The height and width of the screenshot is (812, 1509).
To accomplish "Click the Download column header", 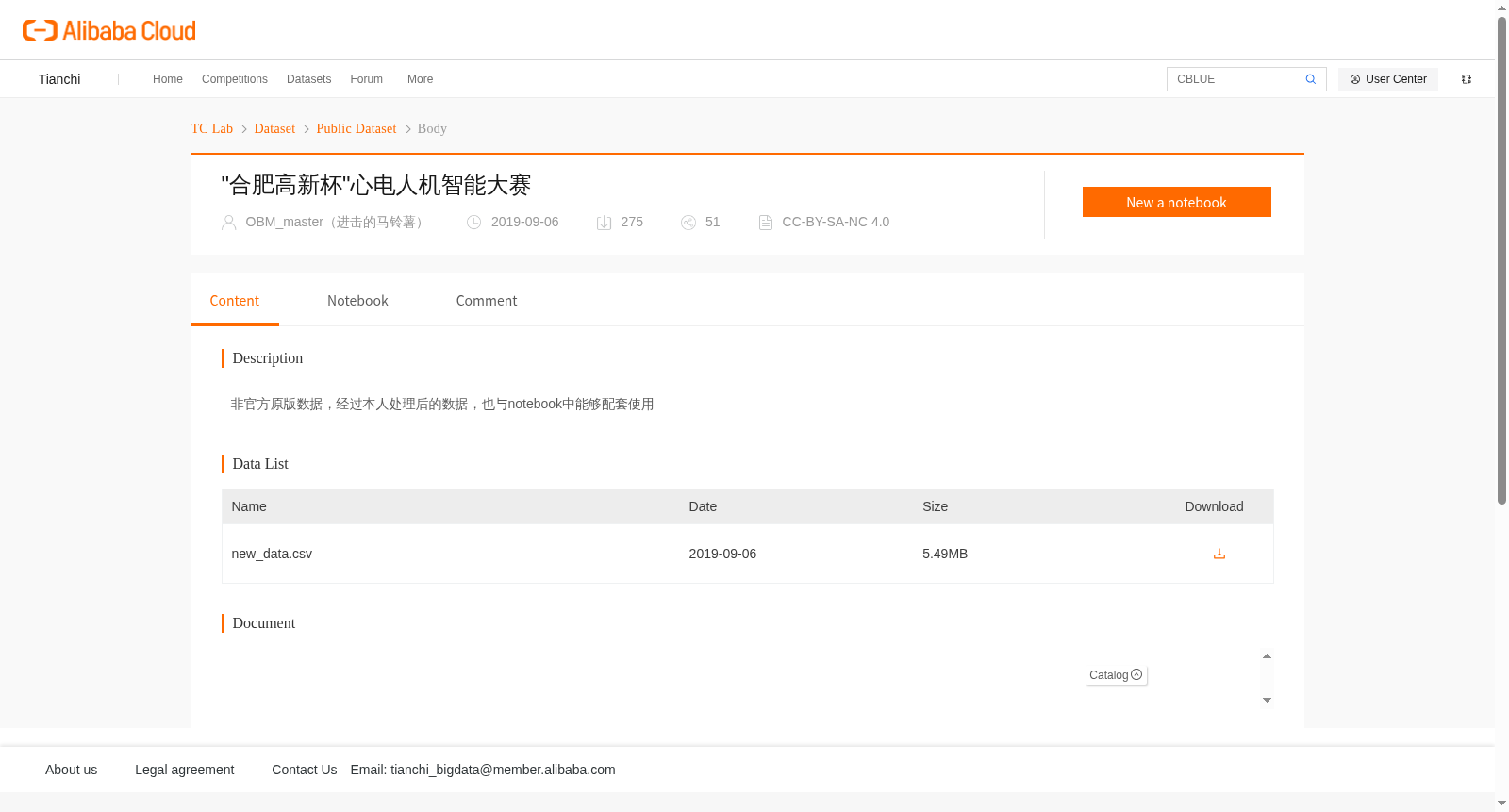I will [x=1214, y=506].
